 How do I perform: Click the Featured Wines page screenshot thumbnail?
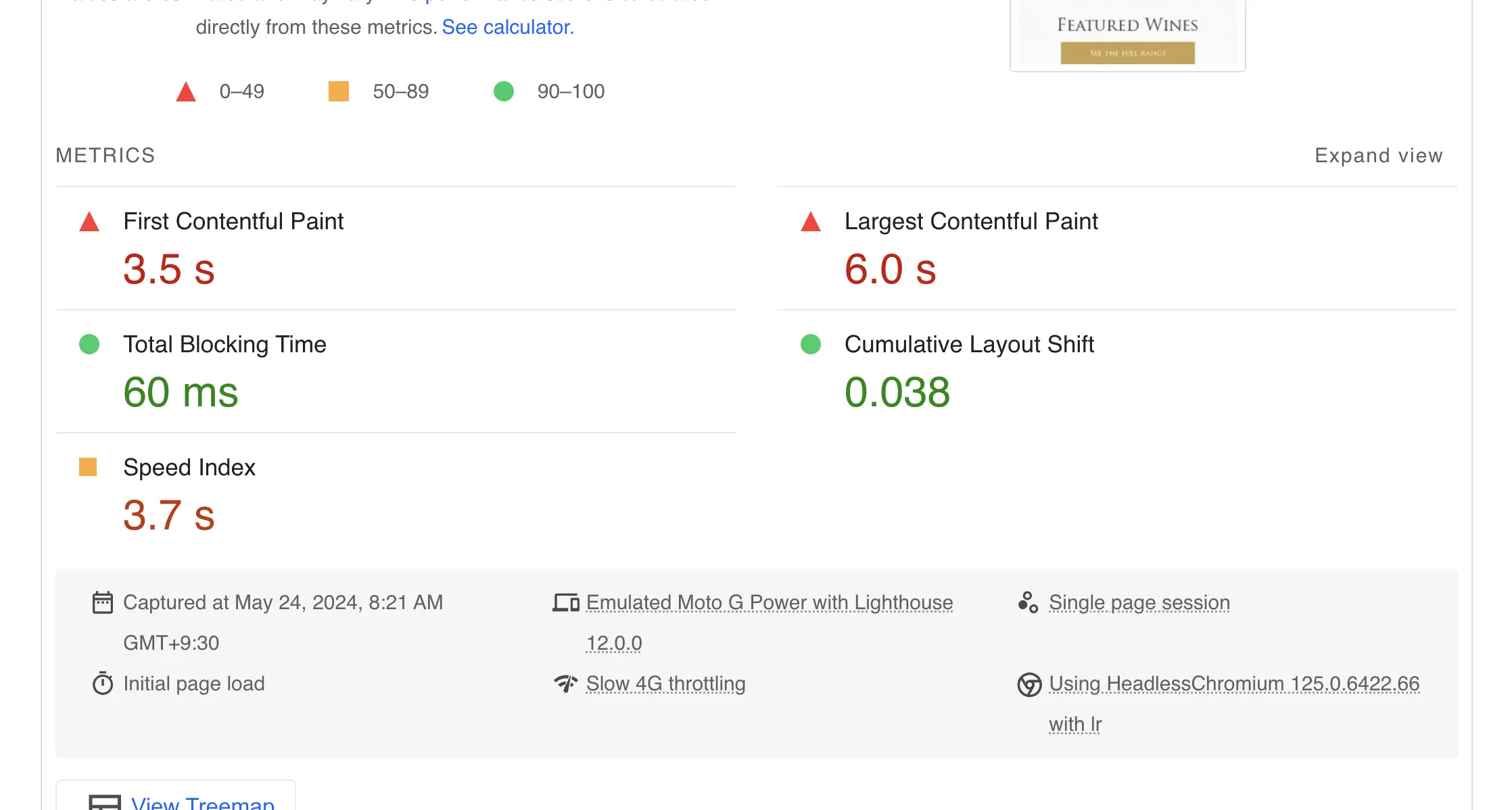[1127, 35]
